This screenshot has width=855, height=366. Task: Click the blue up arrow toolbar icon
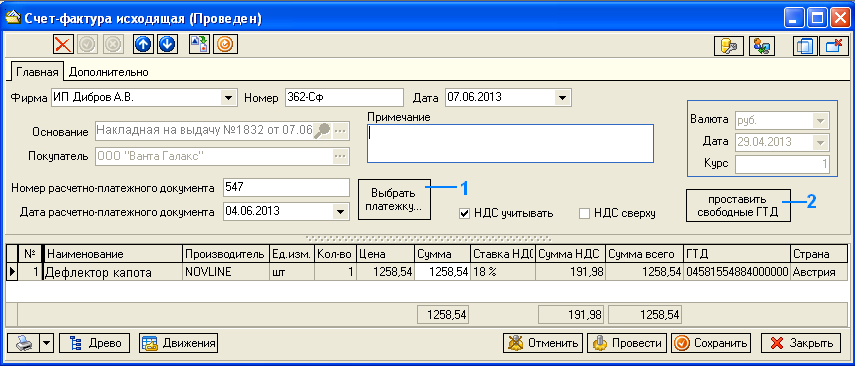pyautogui.click(x=143, y=44)
